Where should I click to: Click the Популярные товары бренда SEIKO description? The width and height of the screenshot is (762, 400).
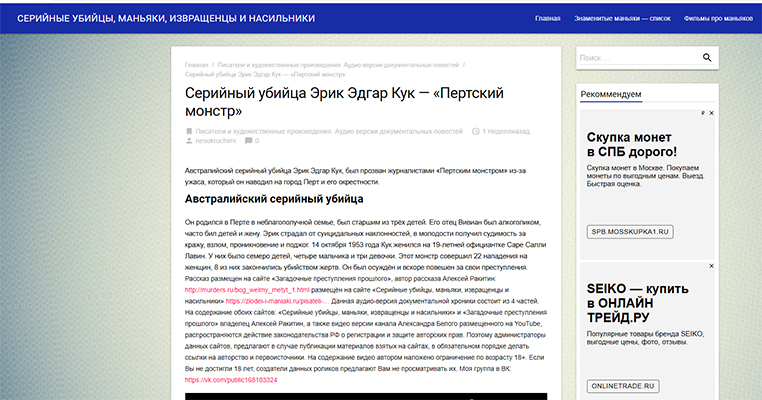[645, 338]
